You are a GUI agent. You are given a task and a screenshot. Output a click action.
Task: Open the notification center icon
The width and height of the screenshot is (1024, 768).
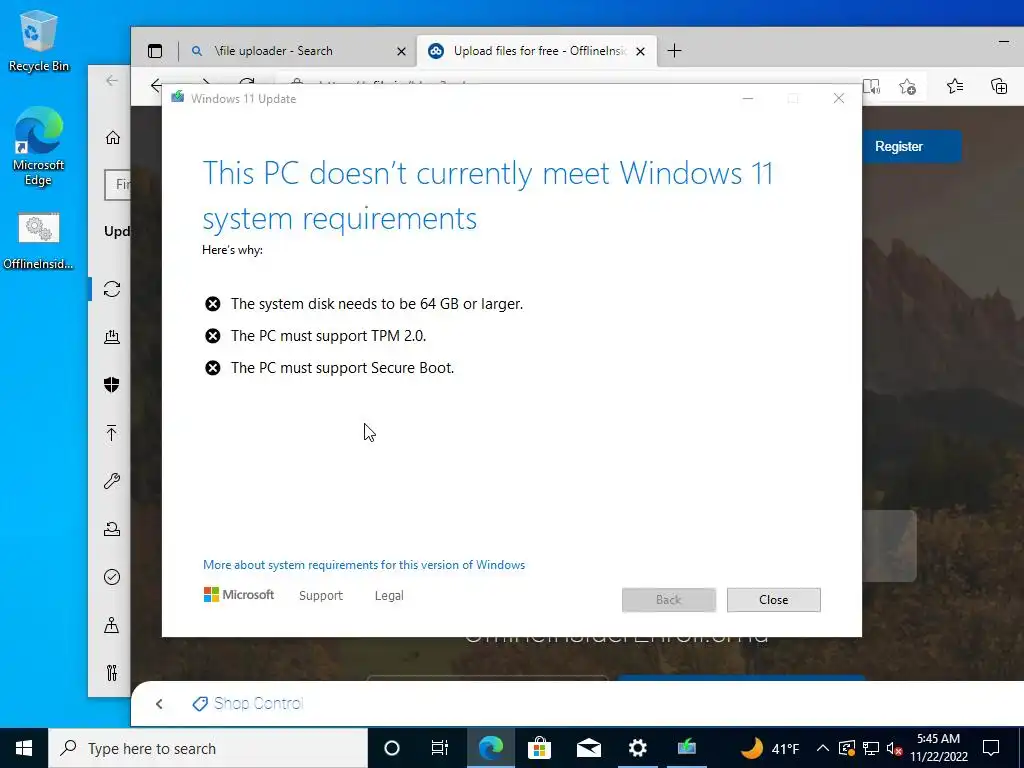pos(991,748)
